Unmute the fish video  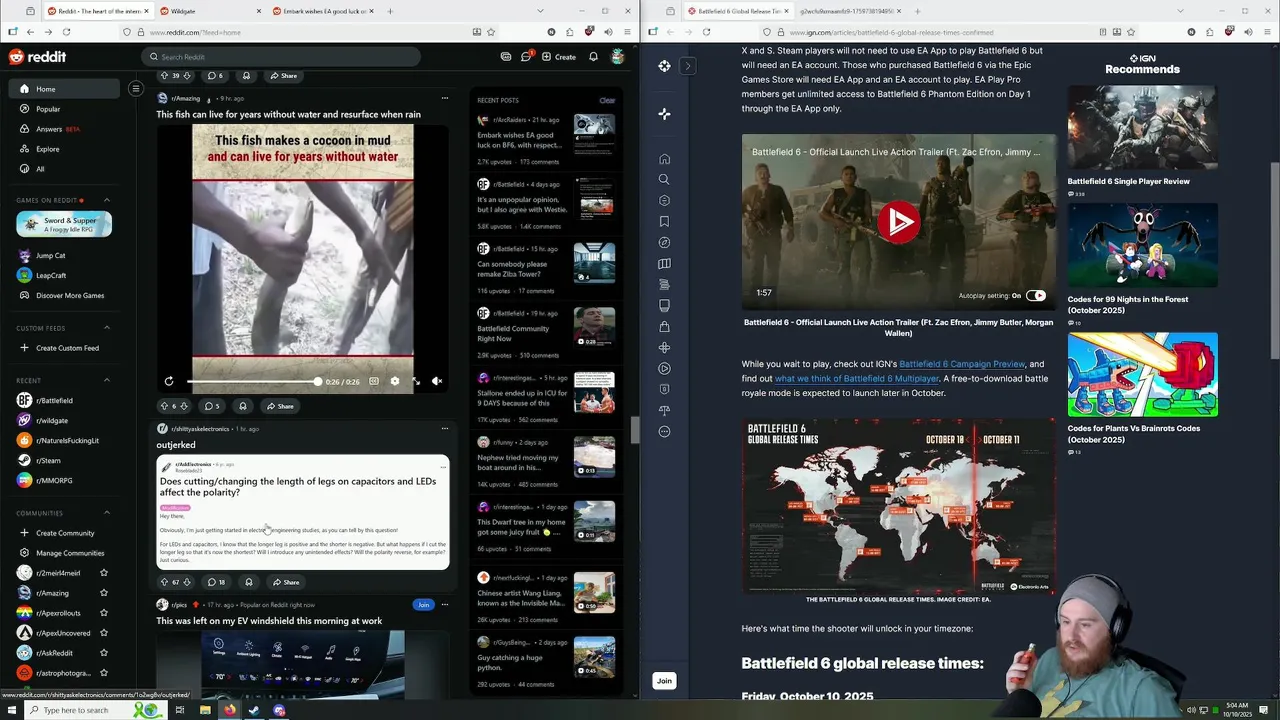point(437,381)
